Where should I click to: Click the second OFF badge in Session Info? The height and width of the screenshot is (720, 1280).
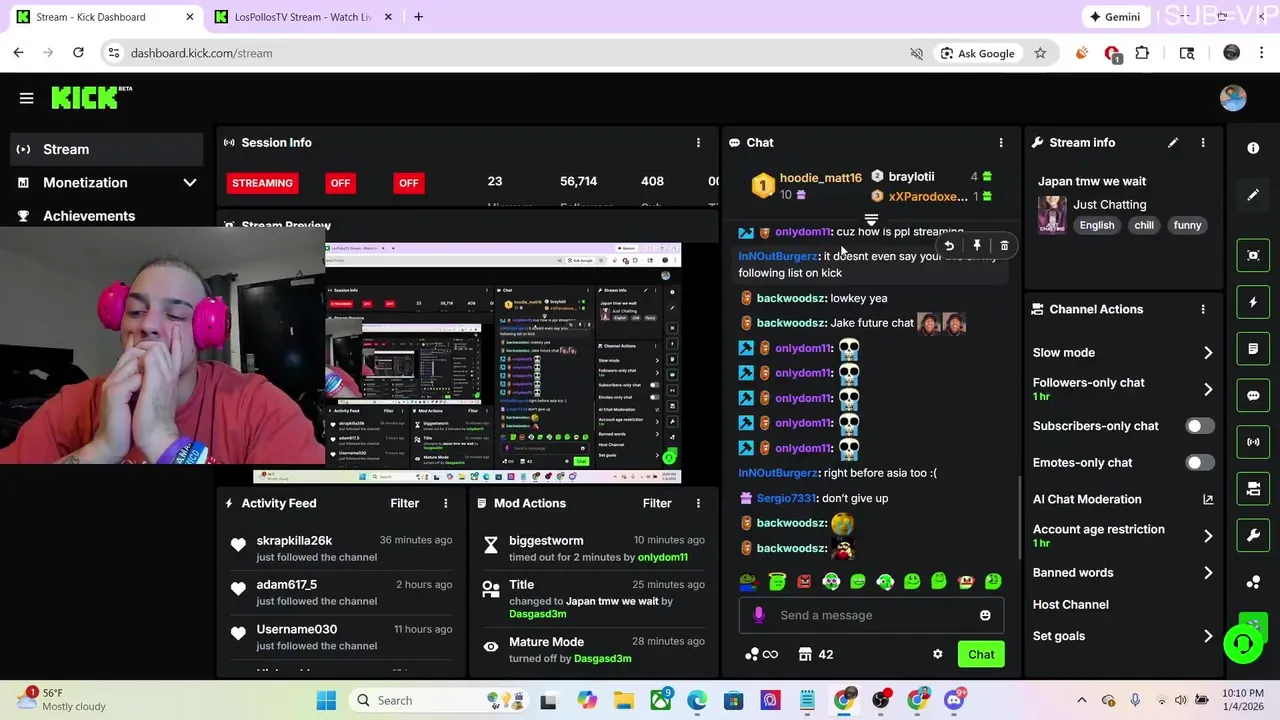tap(408, 183)
